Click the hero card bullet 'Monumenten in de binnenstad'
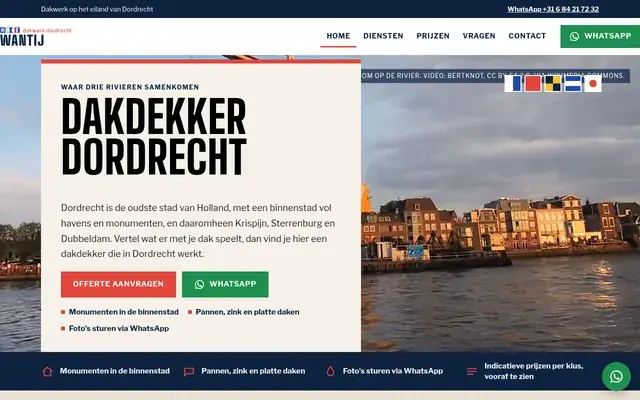This screenshot has height=400, width=640. tap(124, 312)
